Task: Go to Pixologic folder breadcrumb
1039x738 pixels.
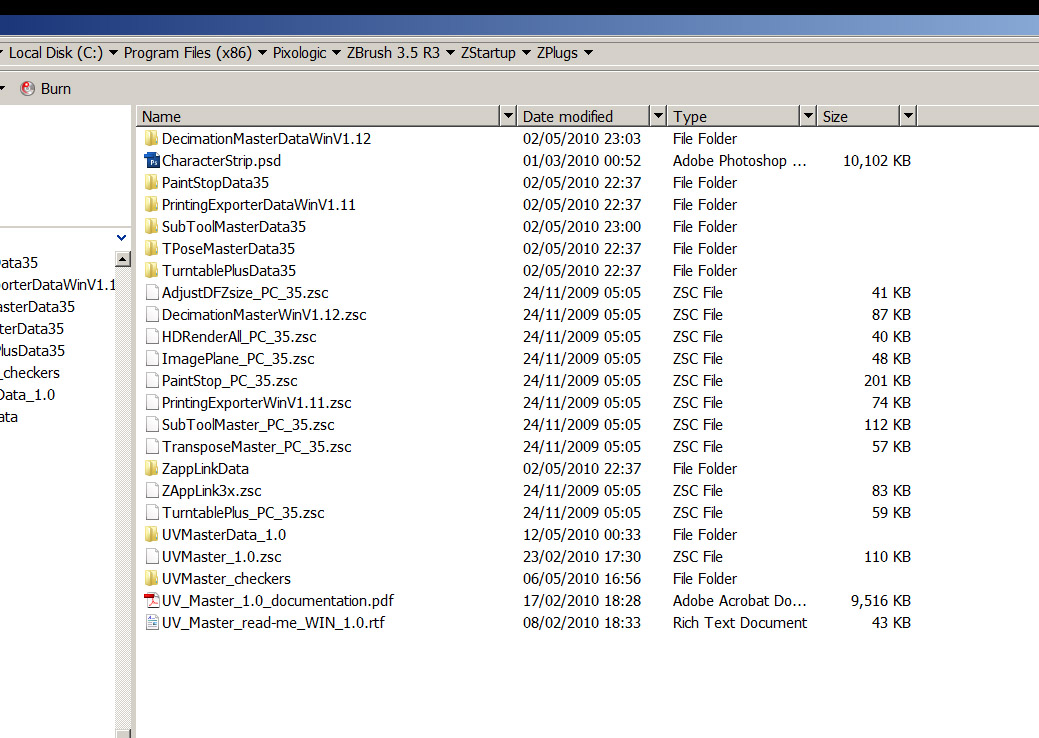Action: [x=300, y=52]
